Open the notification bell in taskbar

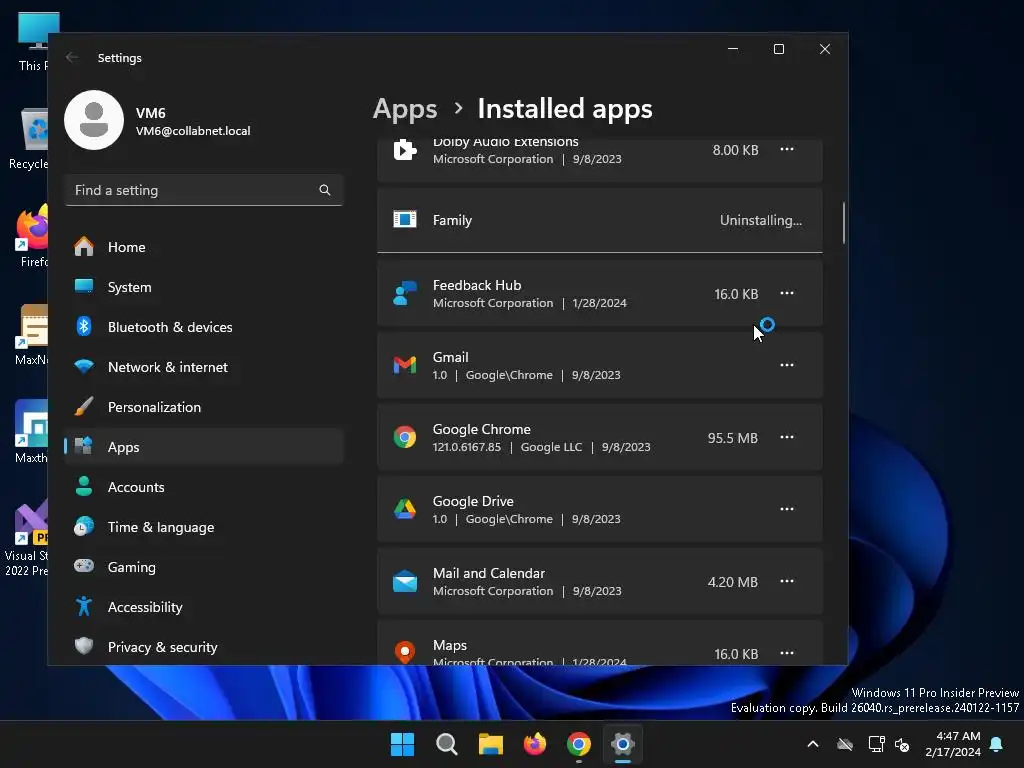click(x=997, y=744)
